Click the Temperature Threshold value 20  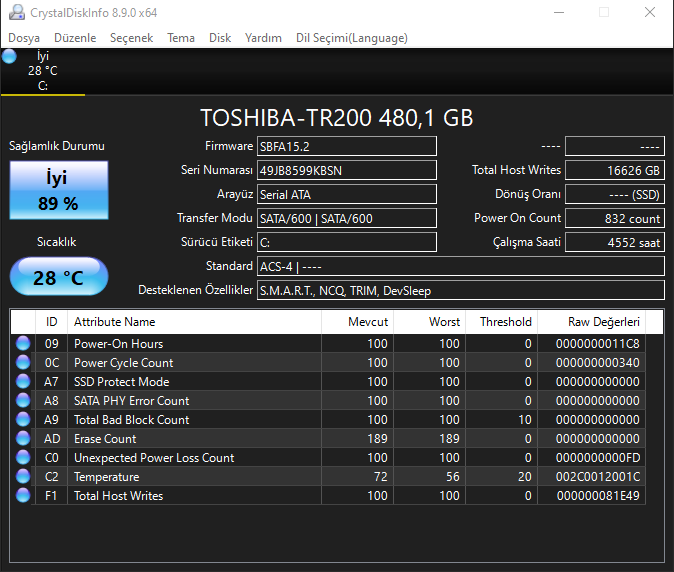coord(524,477)
